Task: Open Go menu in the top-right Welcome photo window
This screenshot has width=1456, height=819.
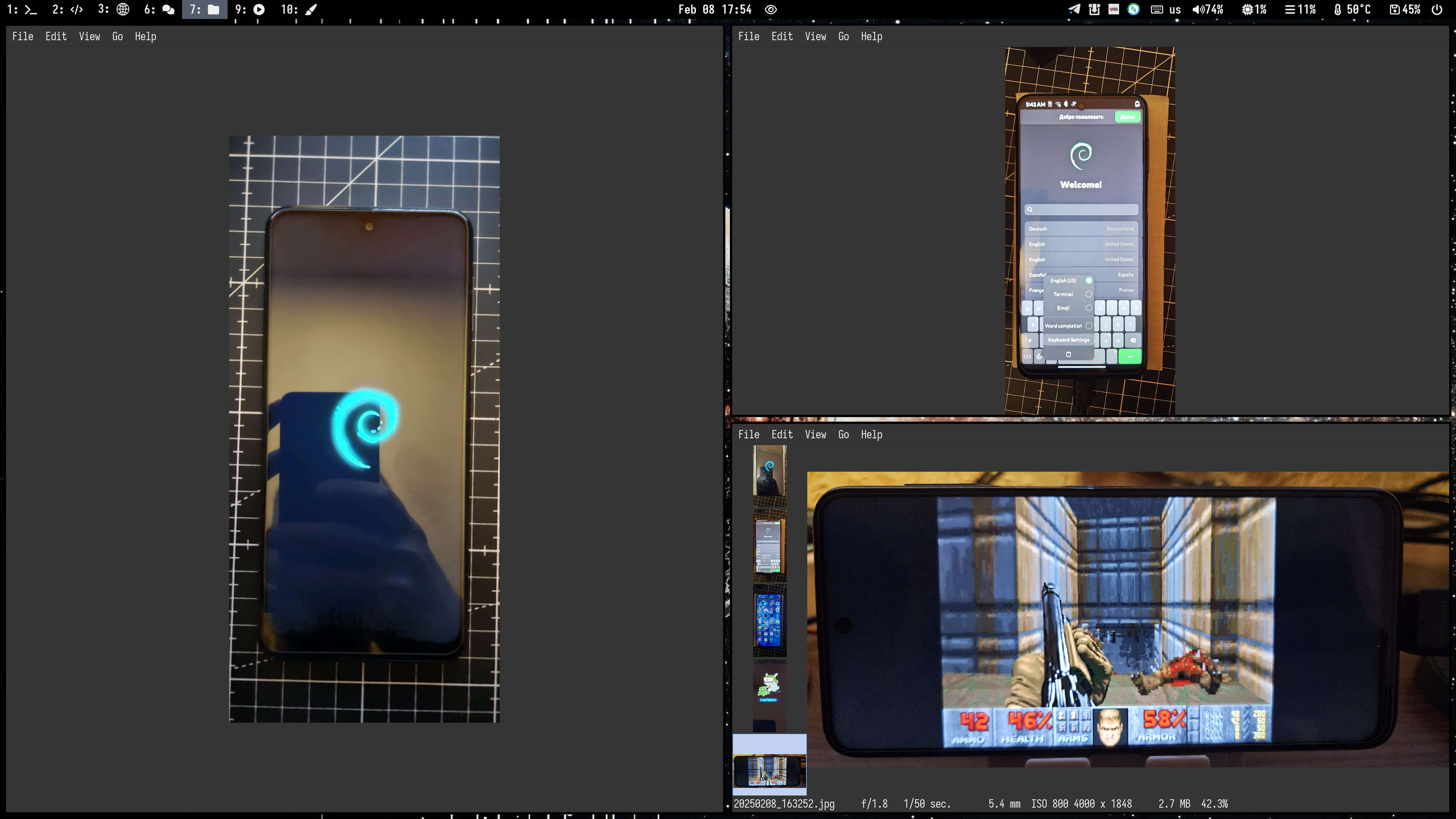Action: click(844, 36)
